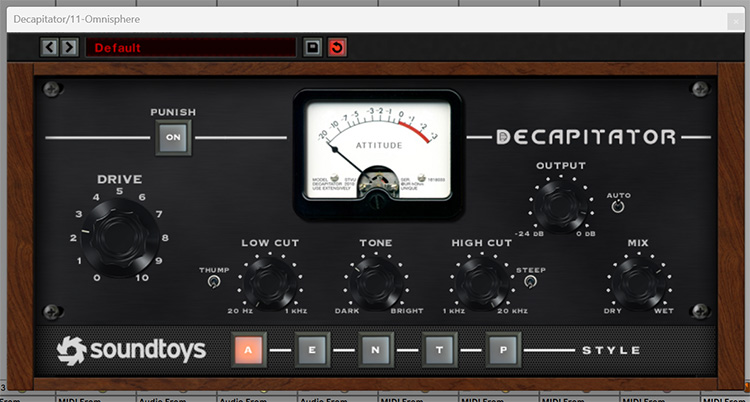Select style T button
Image resolution: width=750 pixels, height=402 pixels.
tap(439, 350)
